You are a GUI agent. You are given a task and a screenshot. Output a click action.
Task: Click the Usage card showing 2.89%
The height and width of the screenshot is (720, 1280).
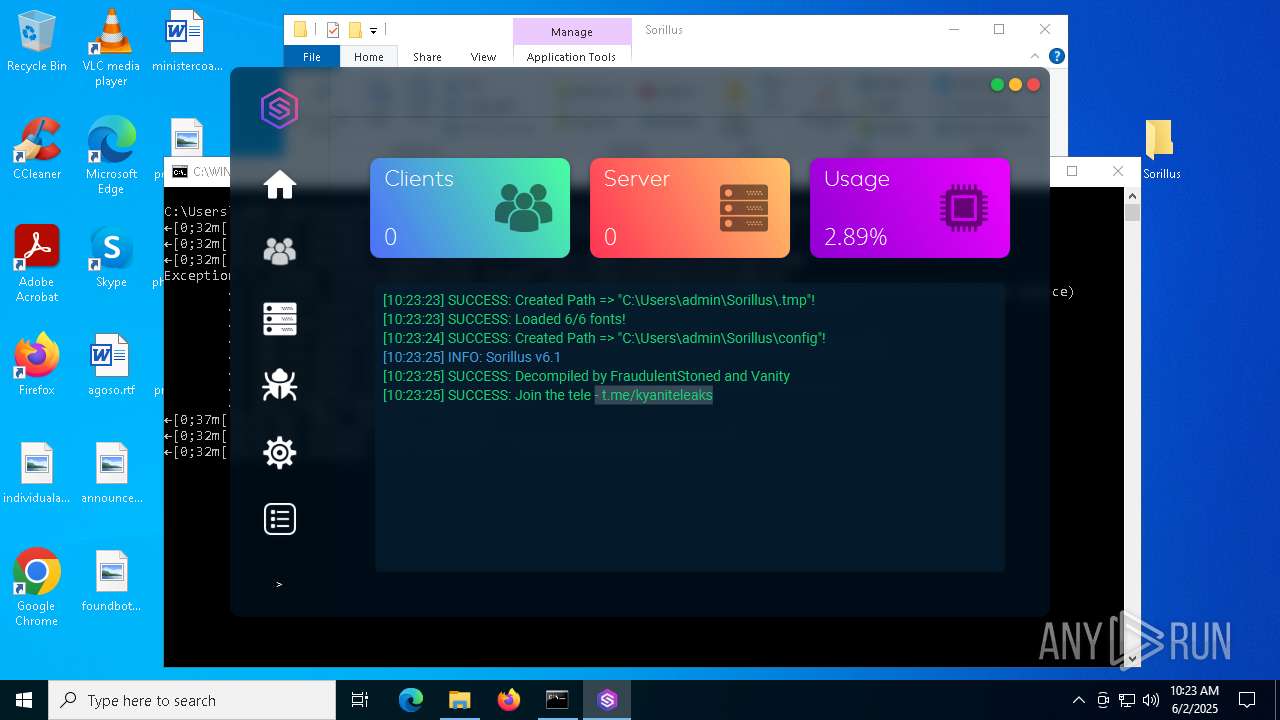point(910,208)
